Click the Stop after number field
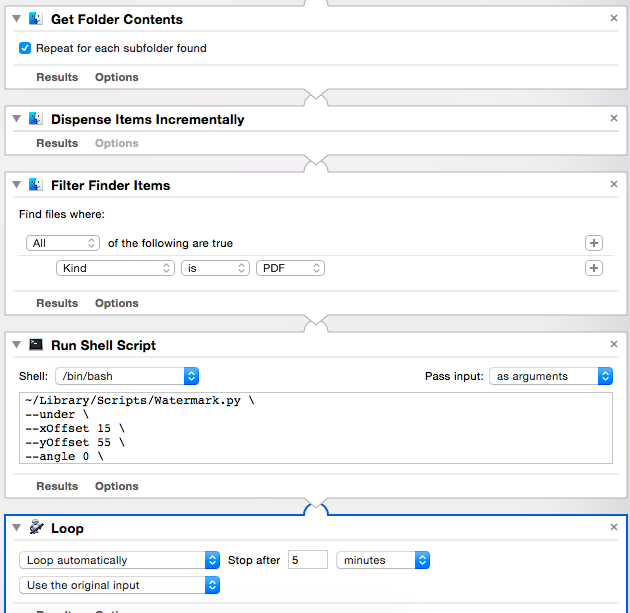Image resolution: width=630 pixels, height=613 pixels. [308, 560]
